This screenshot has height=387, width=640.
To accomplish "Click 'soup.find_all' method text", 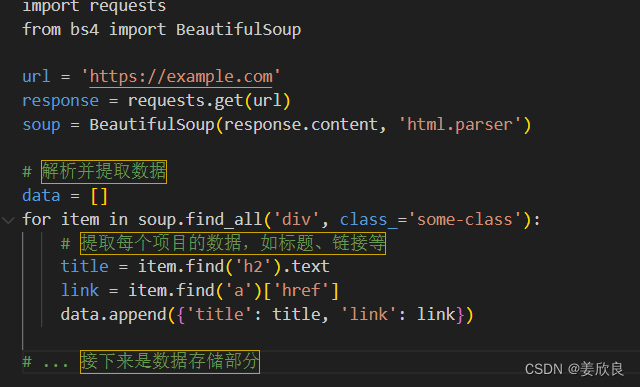I will coord(200,220).
